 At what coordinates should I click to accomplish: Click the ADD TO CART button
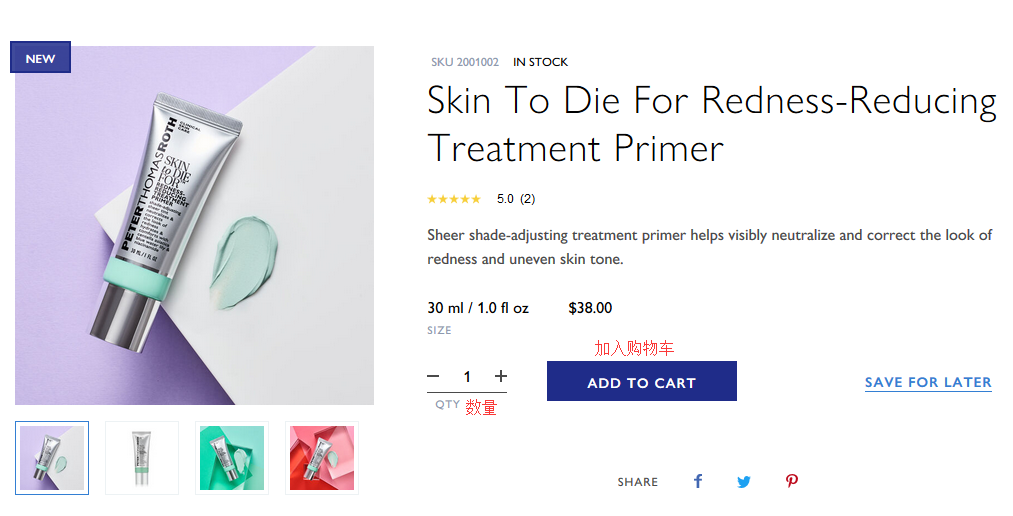click(x=641, y=382)
